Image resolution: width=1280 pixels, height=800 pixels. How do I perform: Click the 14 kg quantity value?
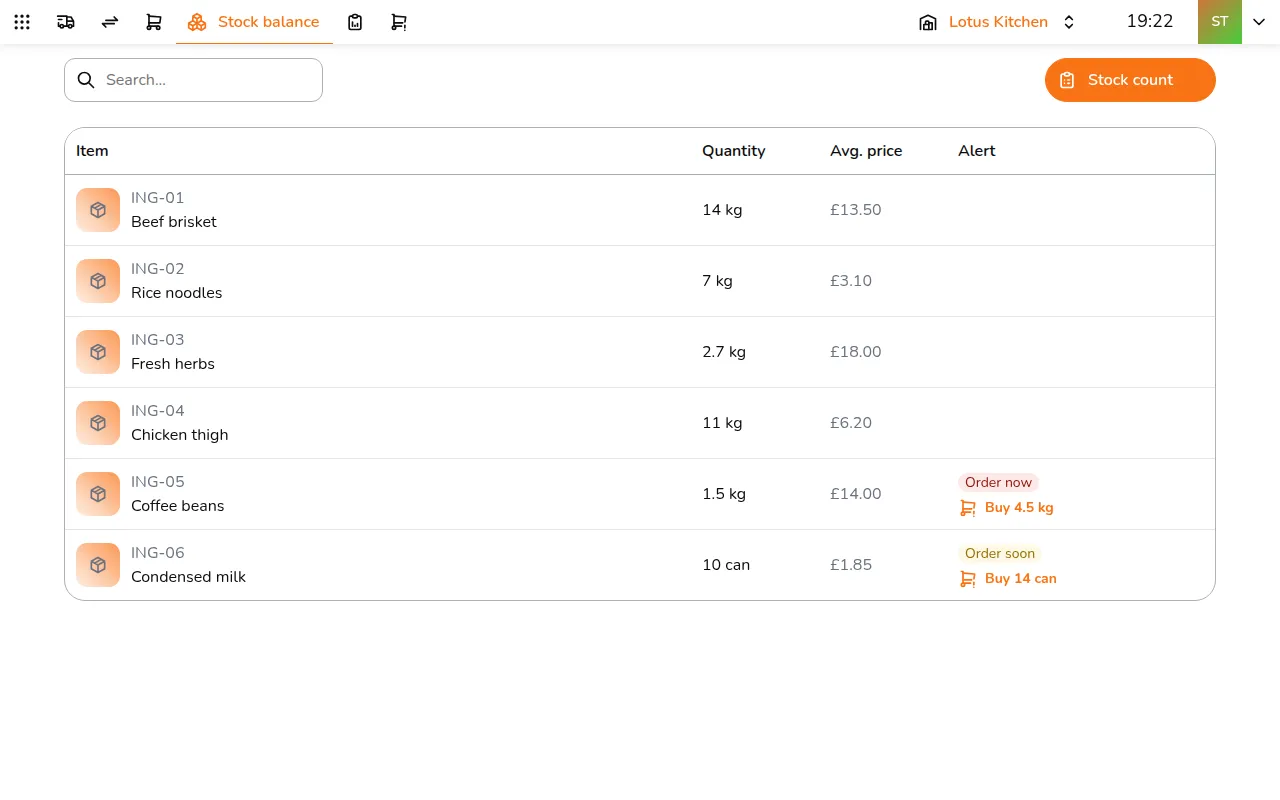click(722, 210)
